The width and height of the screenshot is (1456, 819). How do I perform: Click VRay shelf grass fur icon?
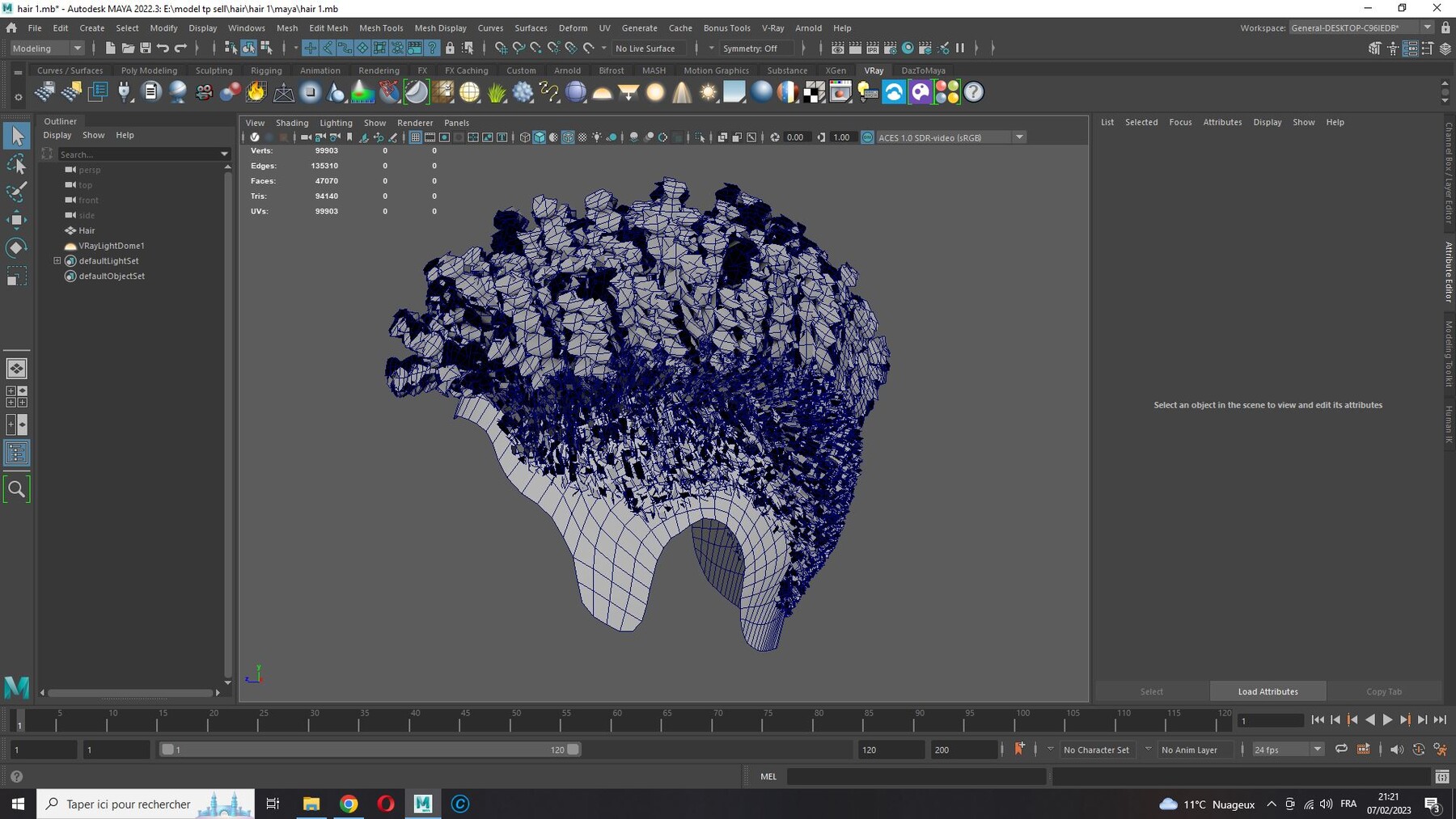(x=497, y=92)
